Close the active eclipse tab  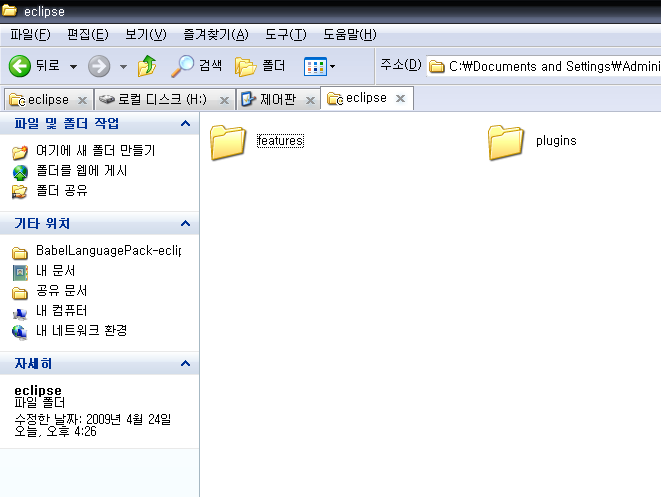pos(400,99)
